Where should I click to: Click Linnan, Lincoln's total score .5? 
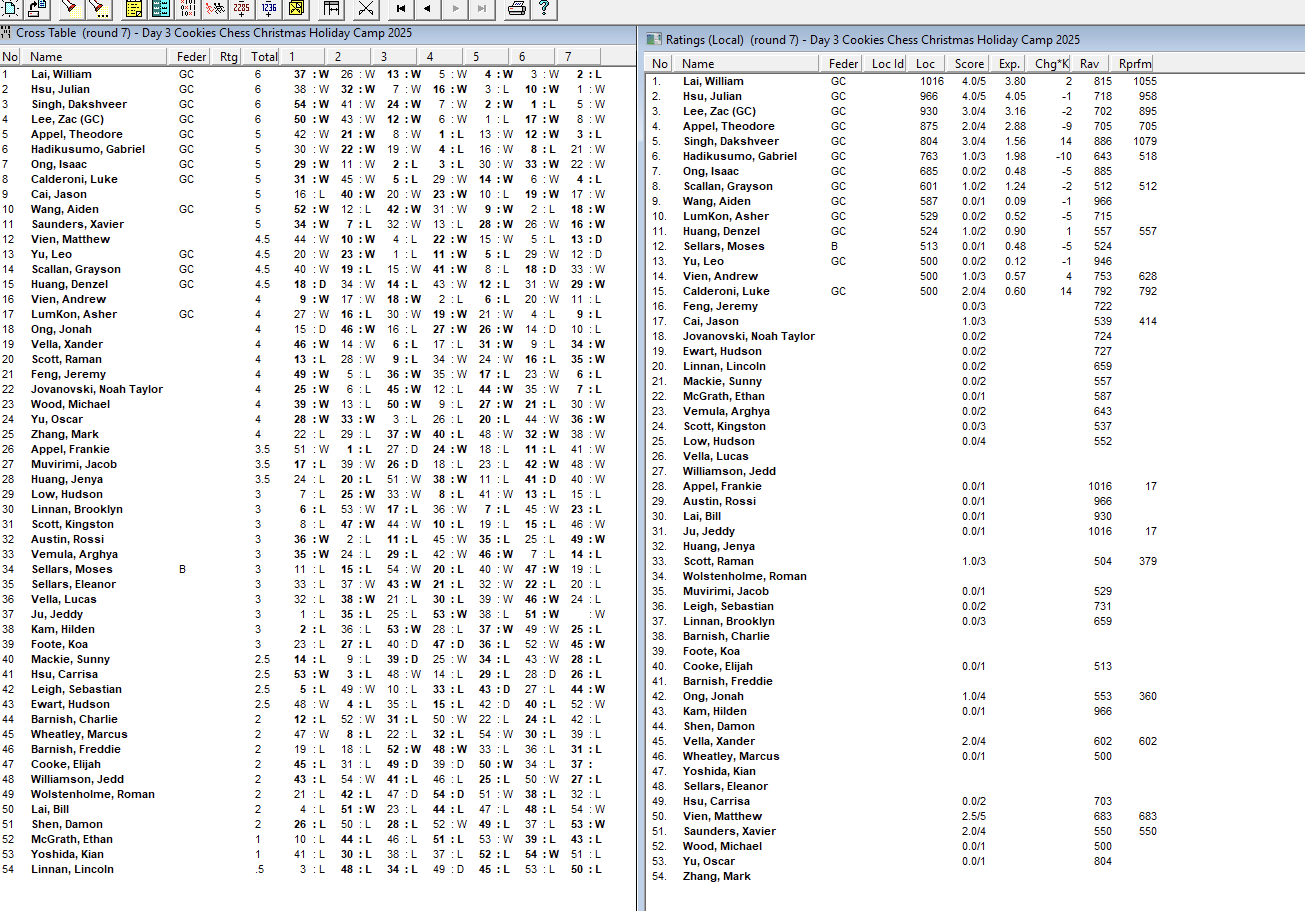[258, 869]
